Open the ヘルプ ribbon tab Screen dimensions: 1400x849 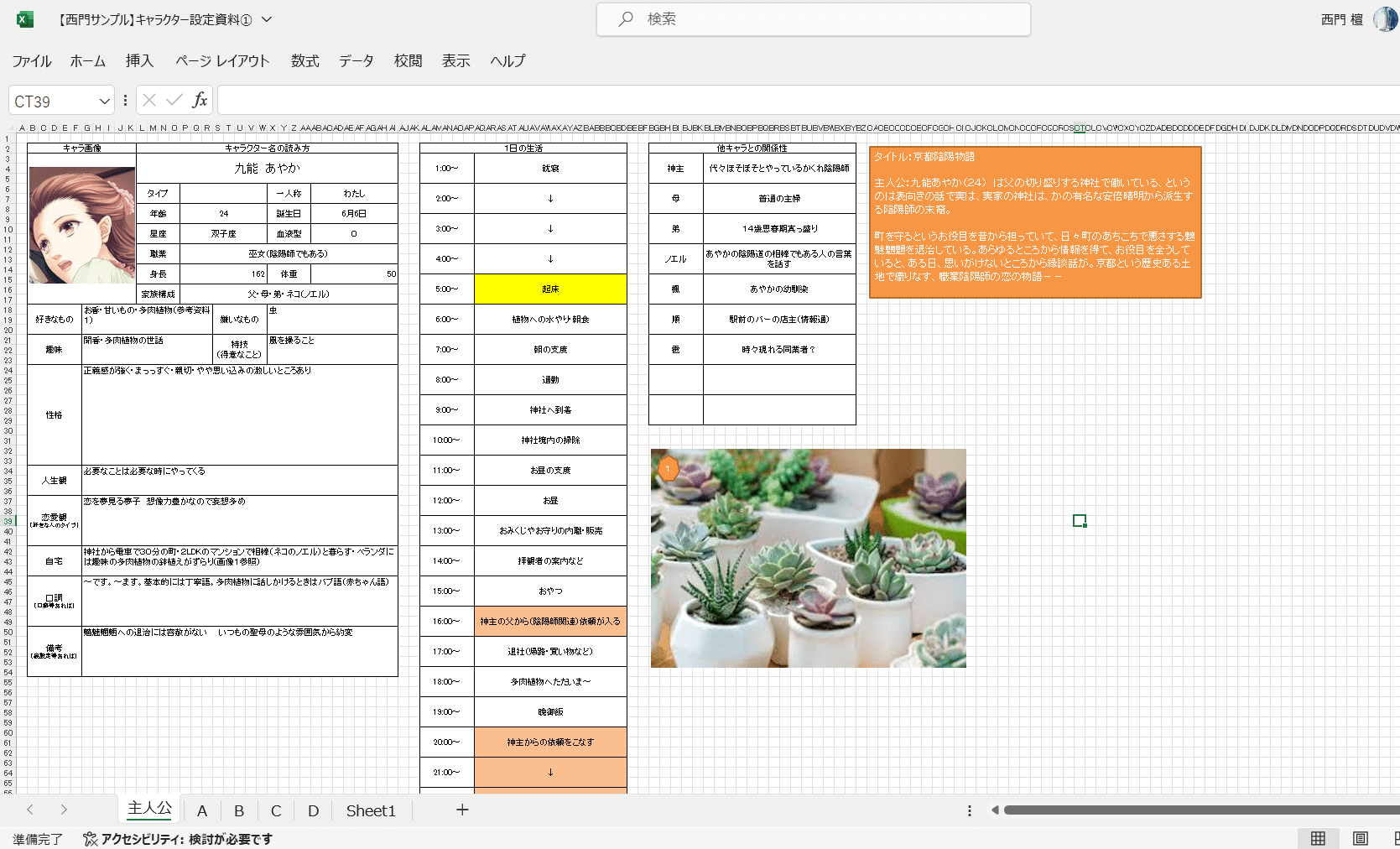tap(508, 61)
